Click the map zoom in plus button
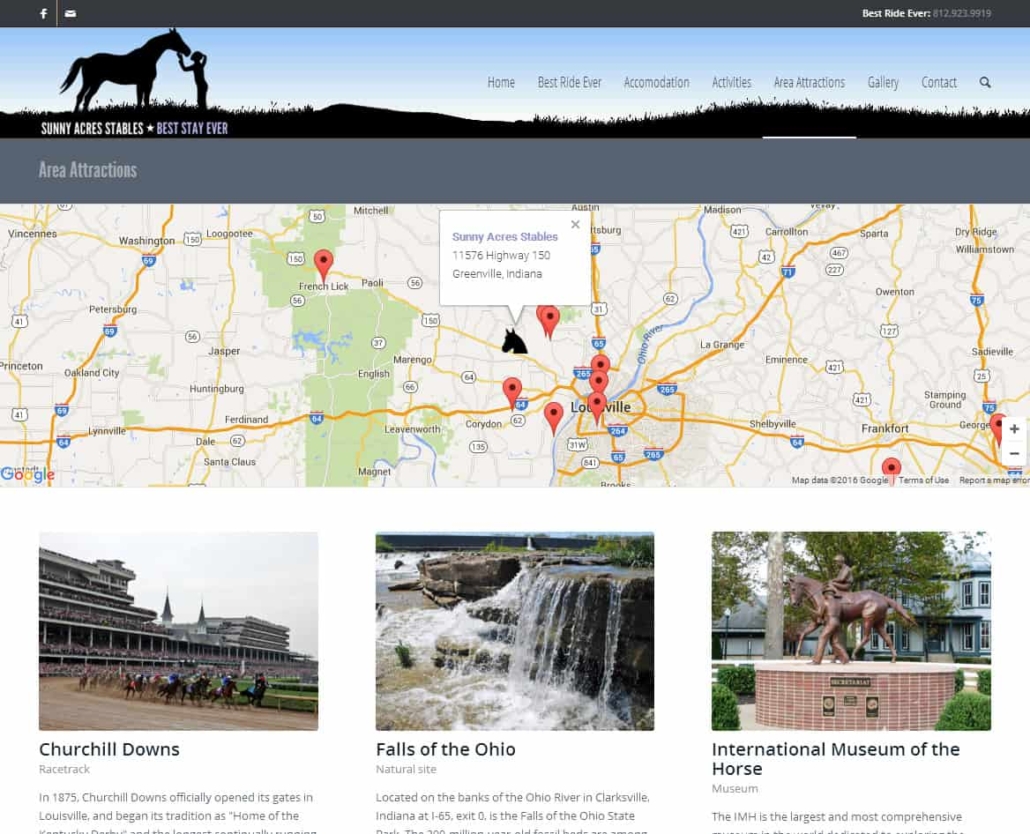Viewport: 1030px width, 834px height. point(1014,429)
